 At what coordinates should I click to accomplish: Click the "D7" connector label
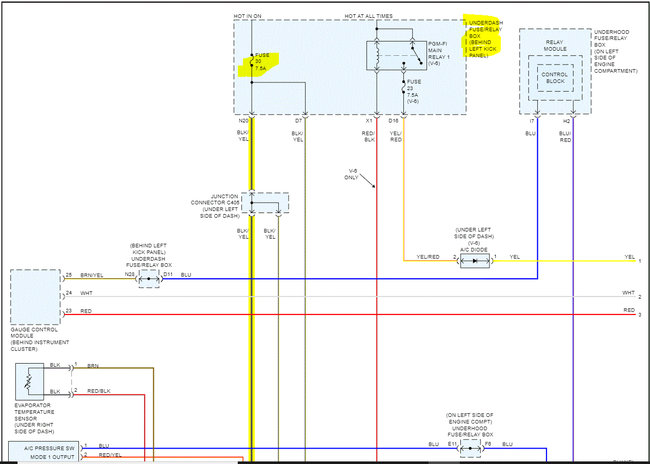pyautogui.click(x=298, y=121)
